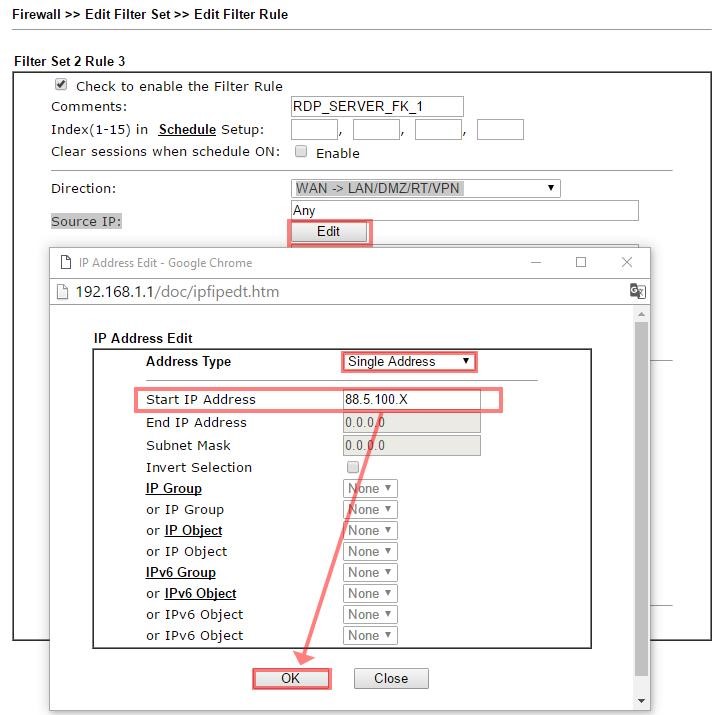Click the Source IP Edit button
Viewport: 716px width, 715px height.
click(x=328, y=231)
